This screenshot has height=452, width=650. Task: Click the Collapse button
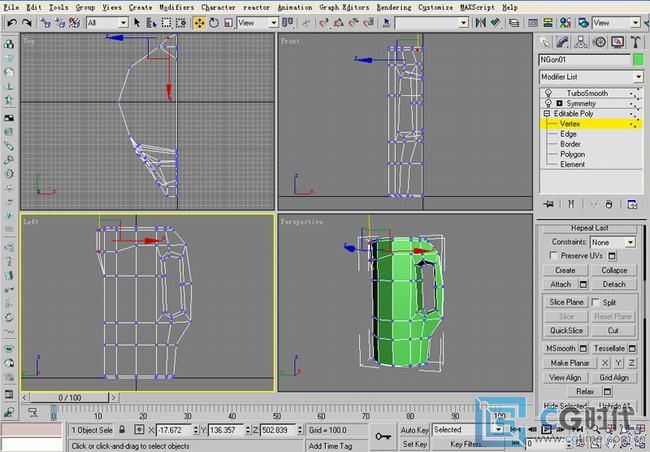tap(614, 270)
